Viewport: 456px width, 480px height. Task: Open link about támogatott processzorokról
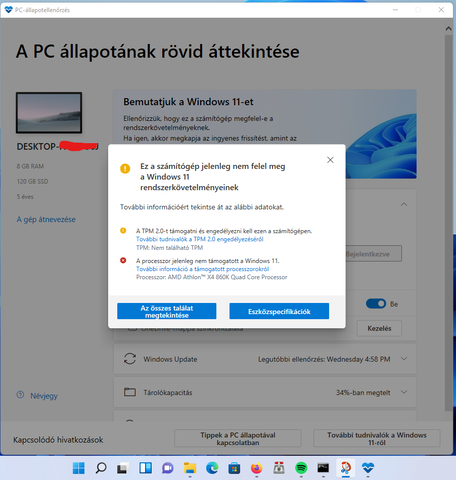click(202, 269)
